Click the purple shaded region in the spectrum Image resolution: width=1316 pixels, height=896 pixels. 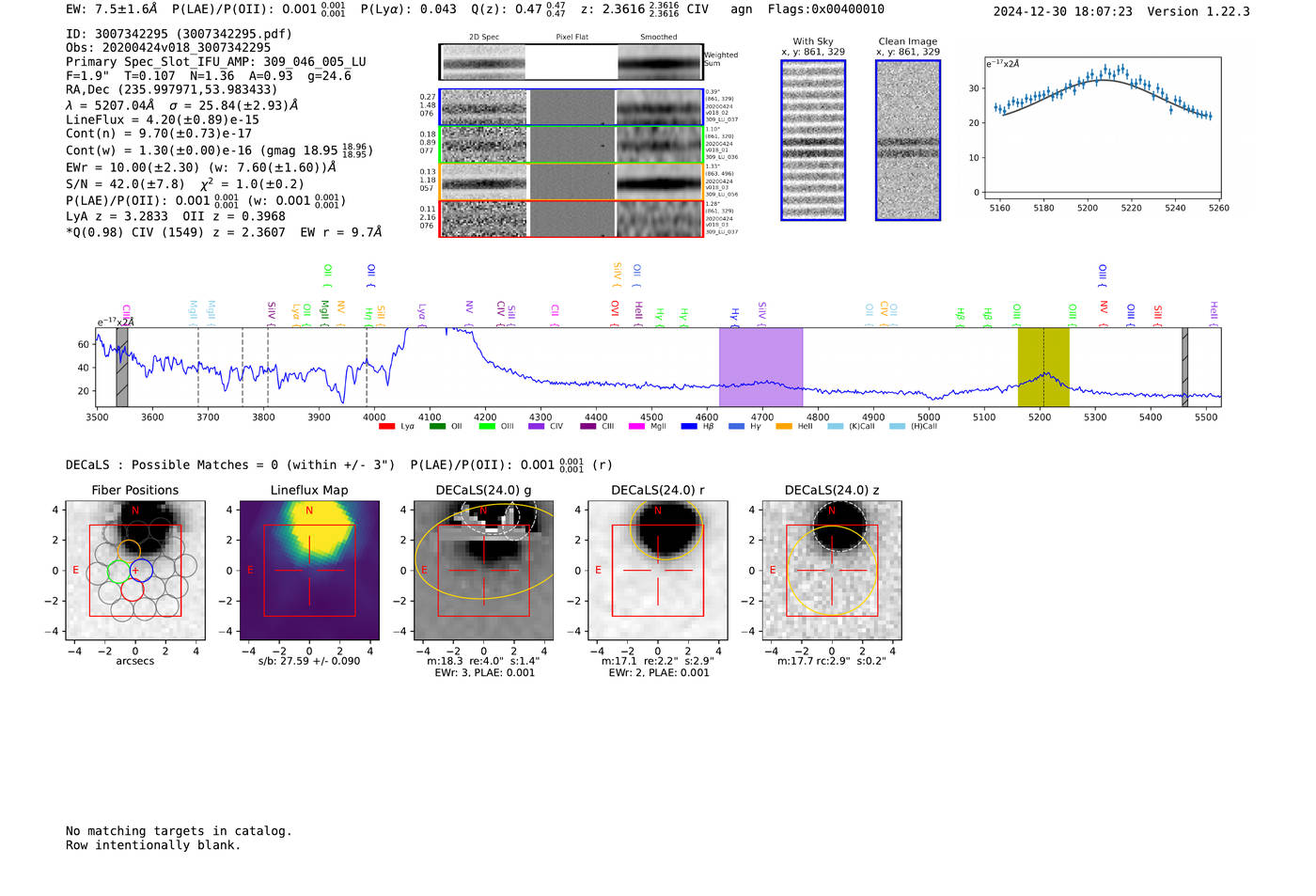pyautogui.click(x=761, y=367)
